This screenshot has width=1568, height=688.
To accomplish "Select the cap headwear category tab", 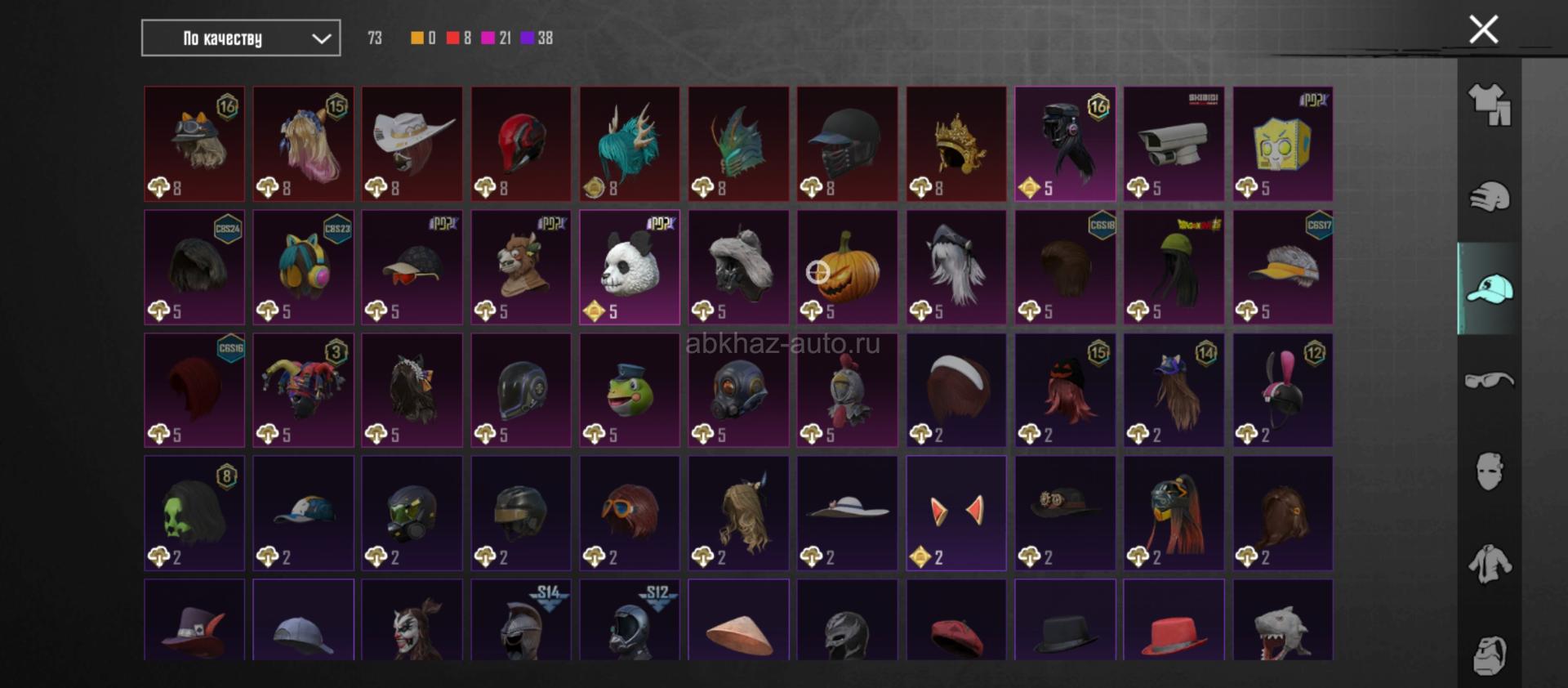I will click(x=1490, y=288).
